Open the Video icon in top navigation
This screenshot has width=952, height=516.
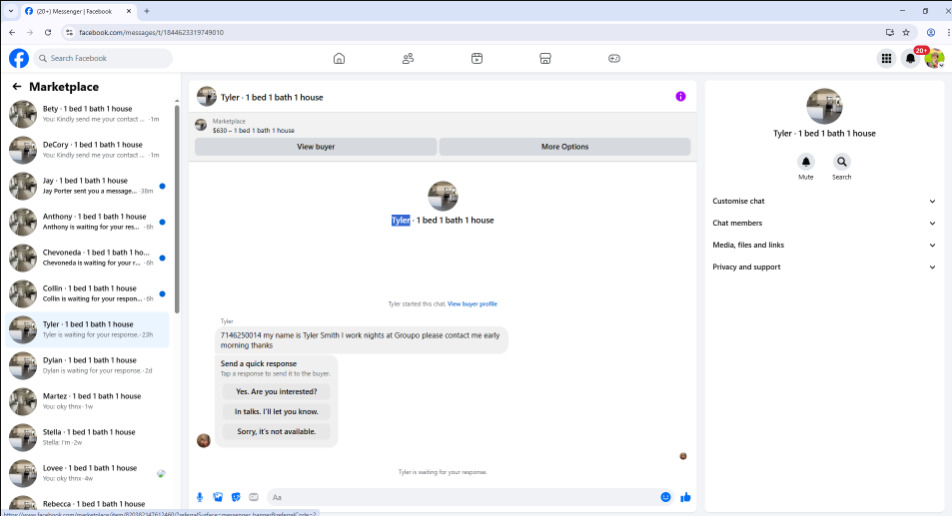coord(477,58)
